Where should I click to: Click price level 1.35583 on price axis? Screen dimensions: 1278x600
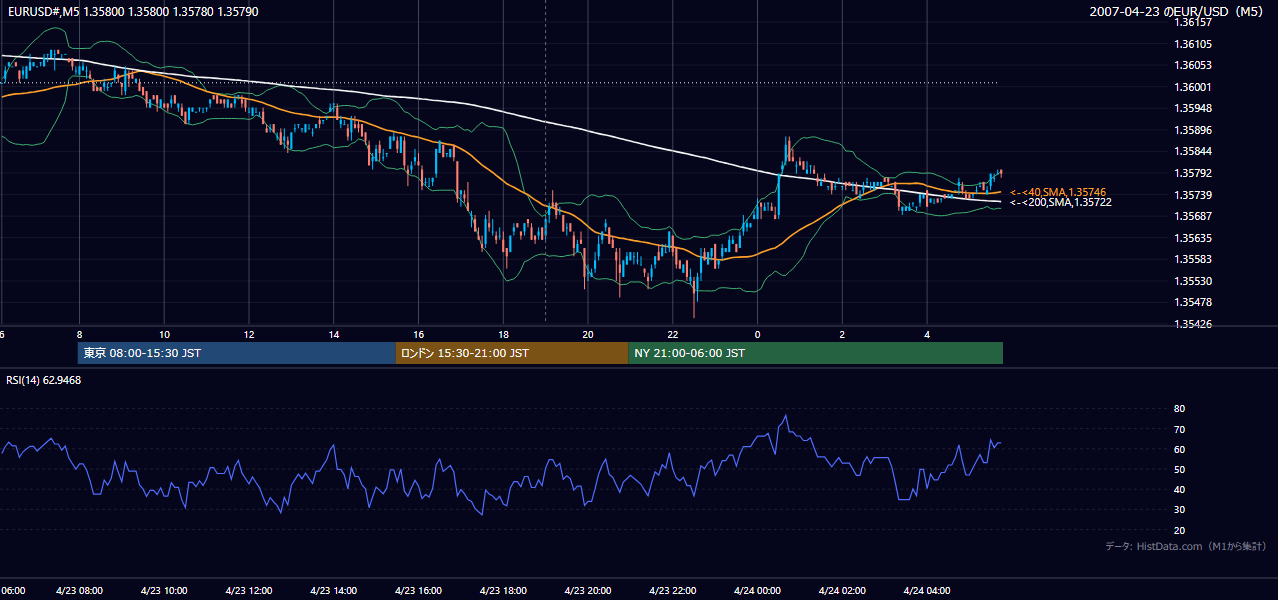pyautogui.click(x=1193, y=260)
